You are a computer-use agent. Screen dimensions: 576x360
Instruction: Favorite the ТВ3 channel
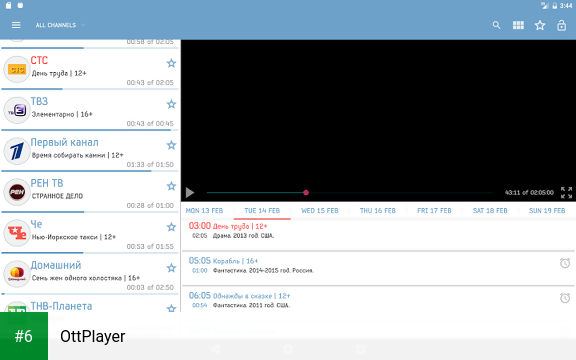tap(171, 104)
